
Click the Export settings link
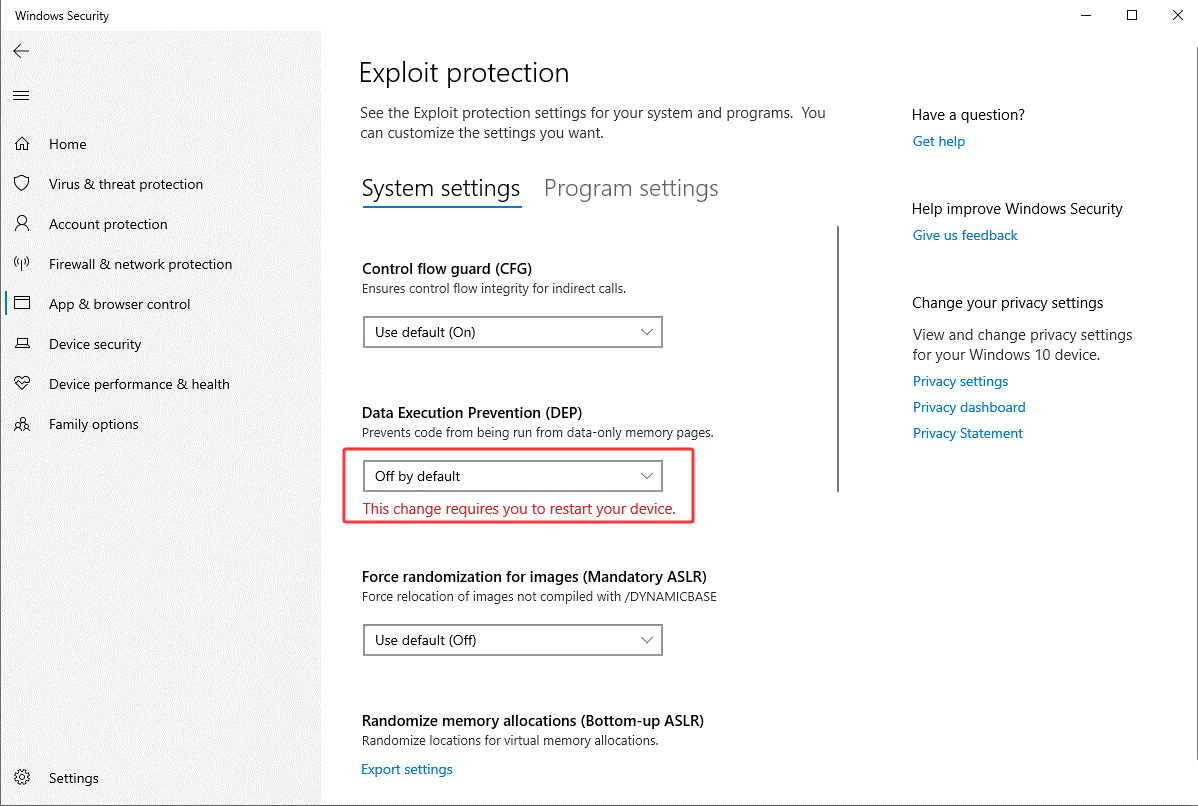click(x=407, y=769)
